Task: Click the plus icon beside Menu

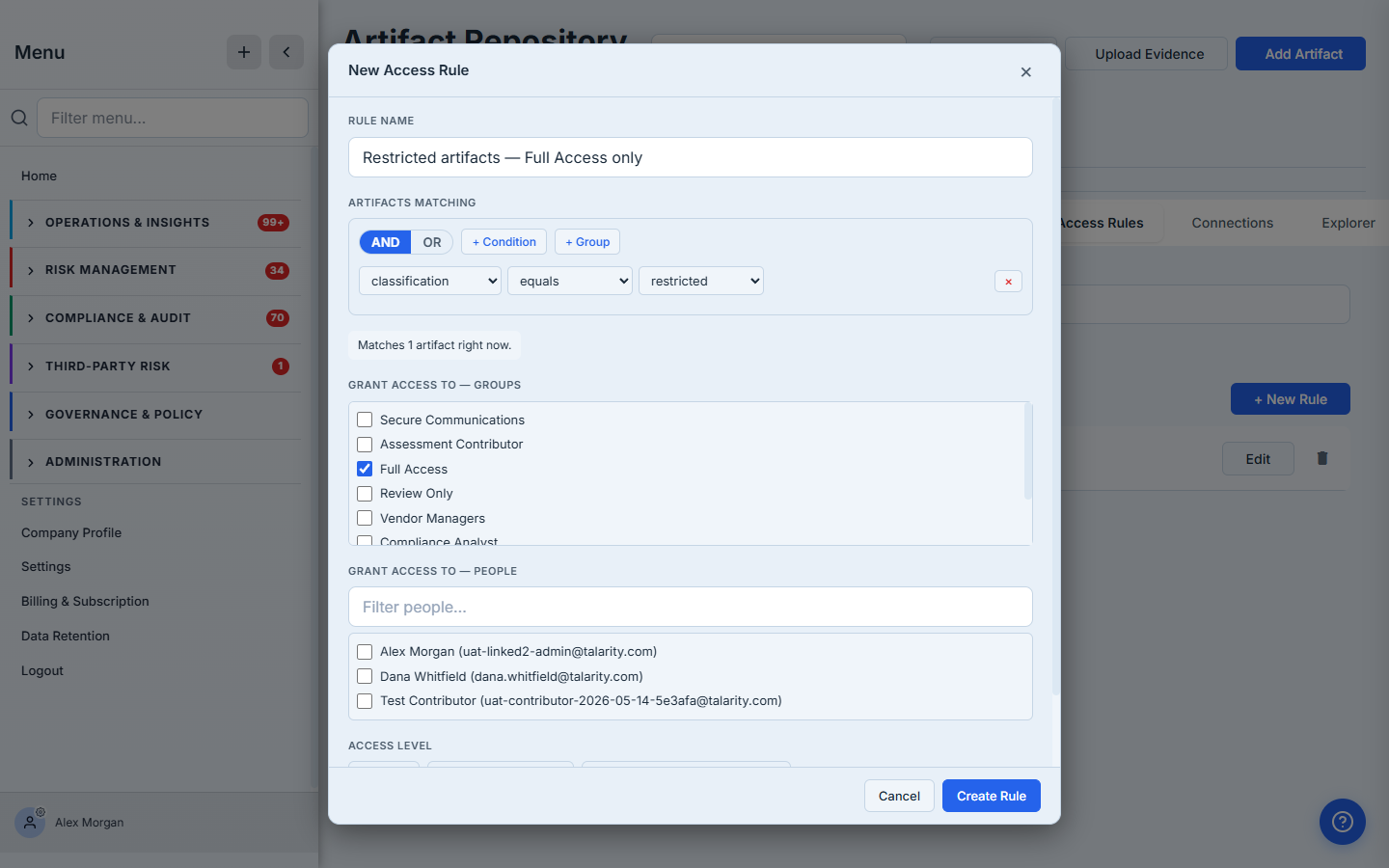Action: point(244,52)
